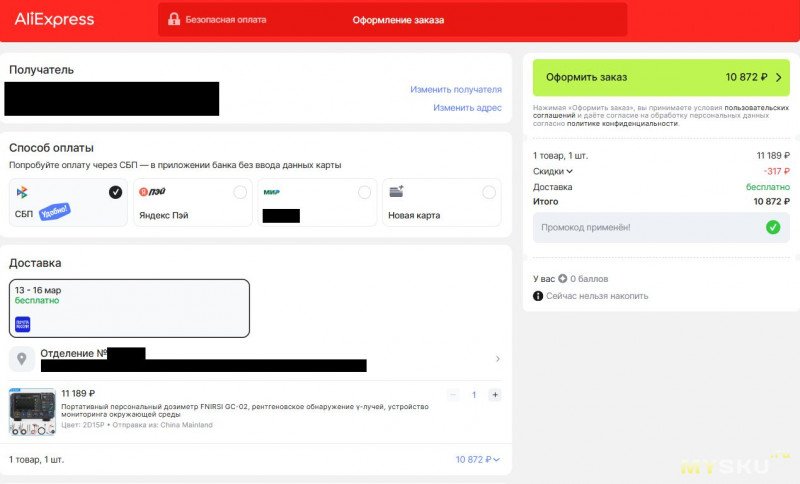This screenshot has height=484, width=800.
Task: Click the Russian Post delivery logo
Action: click(x=23, y=324)
